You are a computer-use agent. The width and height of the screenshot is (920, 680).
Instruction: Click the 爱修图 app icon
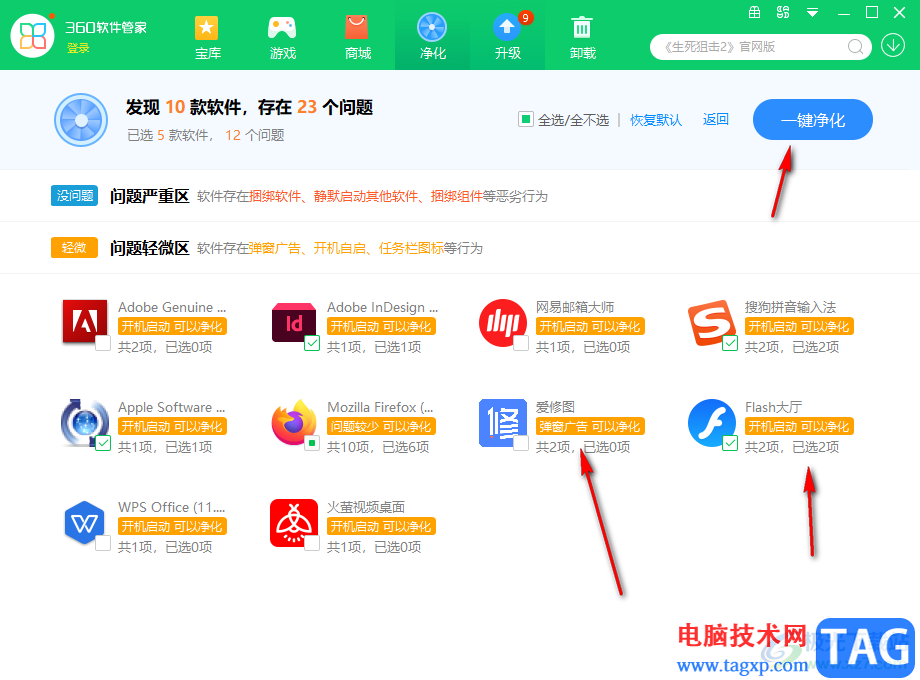coord(503,422)
